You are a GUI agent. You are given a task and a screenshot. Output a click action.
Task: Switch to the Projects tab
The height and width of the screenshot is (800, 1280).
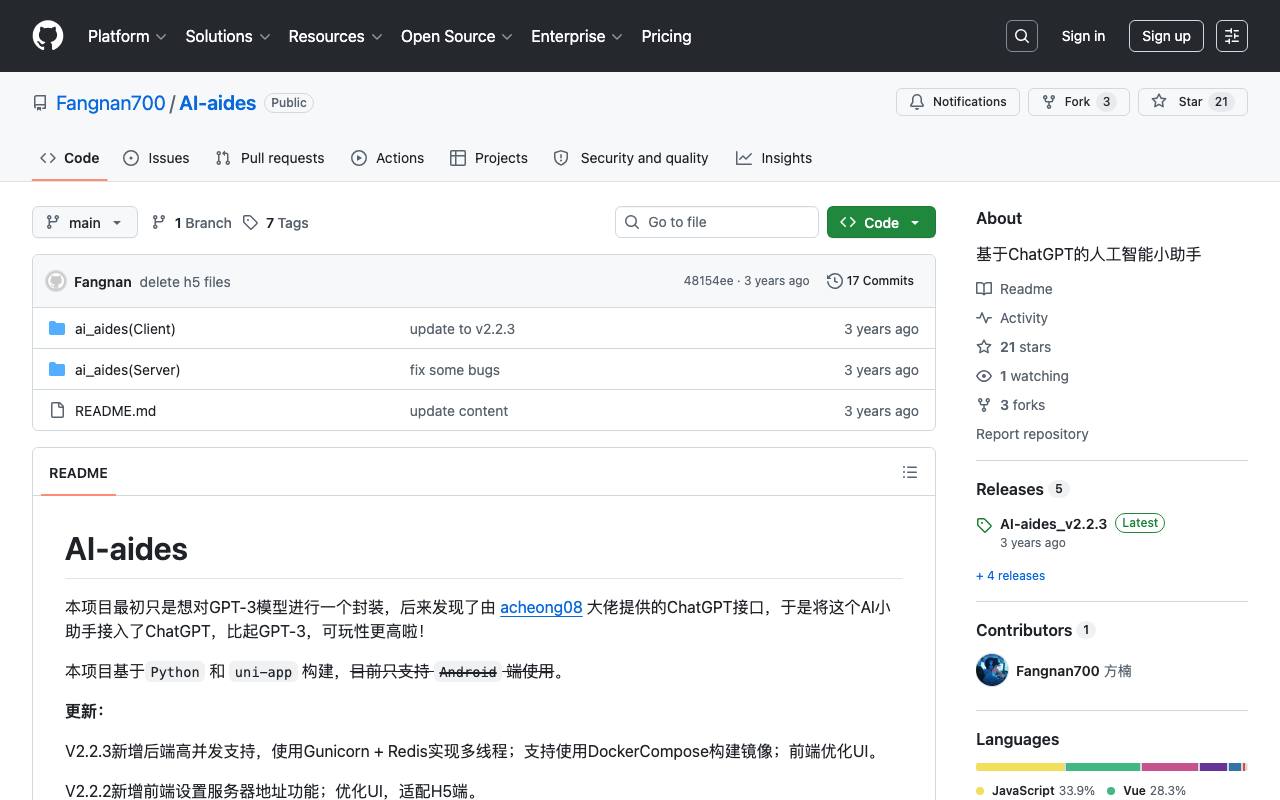[489, 158]
